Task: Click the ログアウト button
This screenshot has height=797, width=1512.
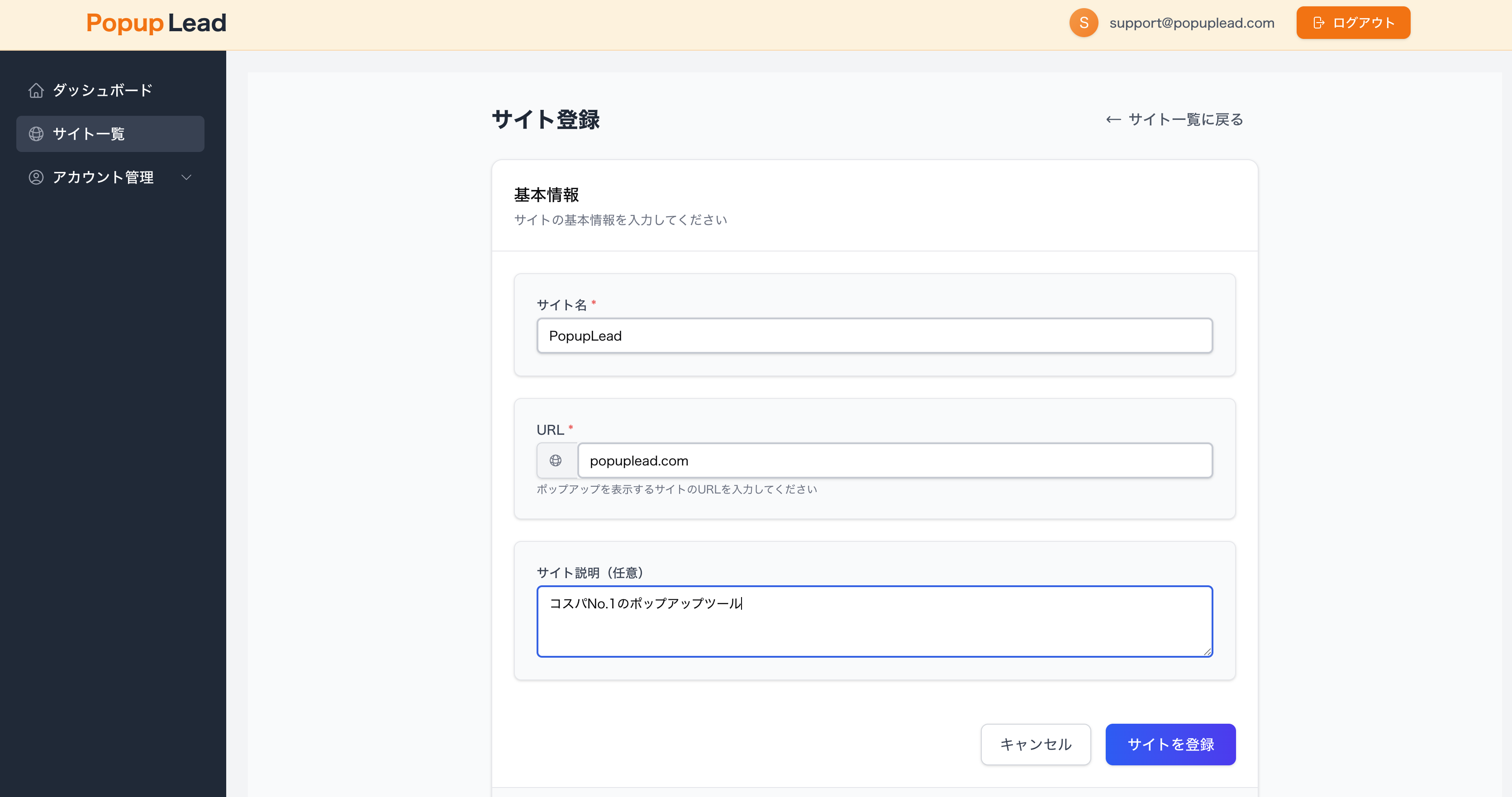Action: coord(1352,22)
